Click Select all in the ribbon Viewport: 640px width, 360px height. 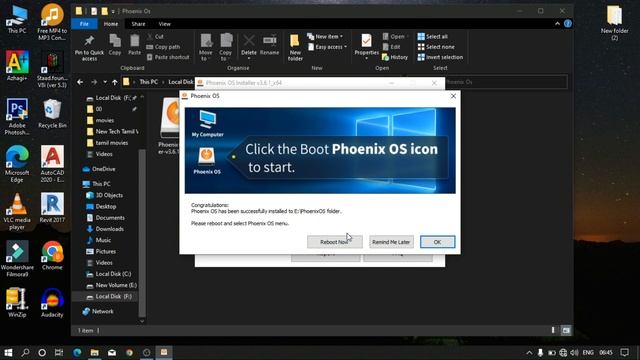(x=433, y=36)
